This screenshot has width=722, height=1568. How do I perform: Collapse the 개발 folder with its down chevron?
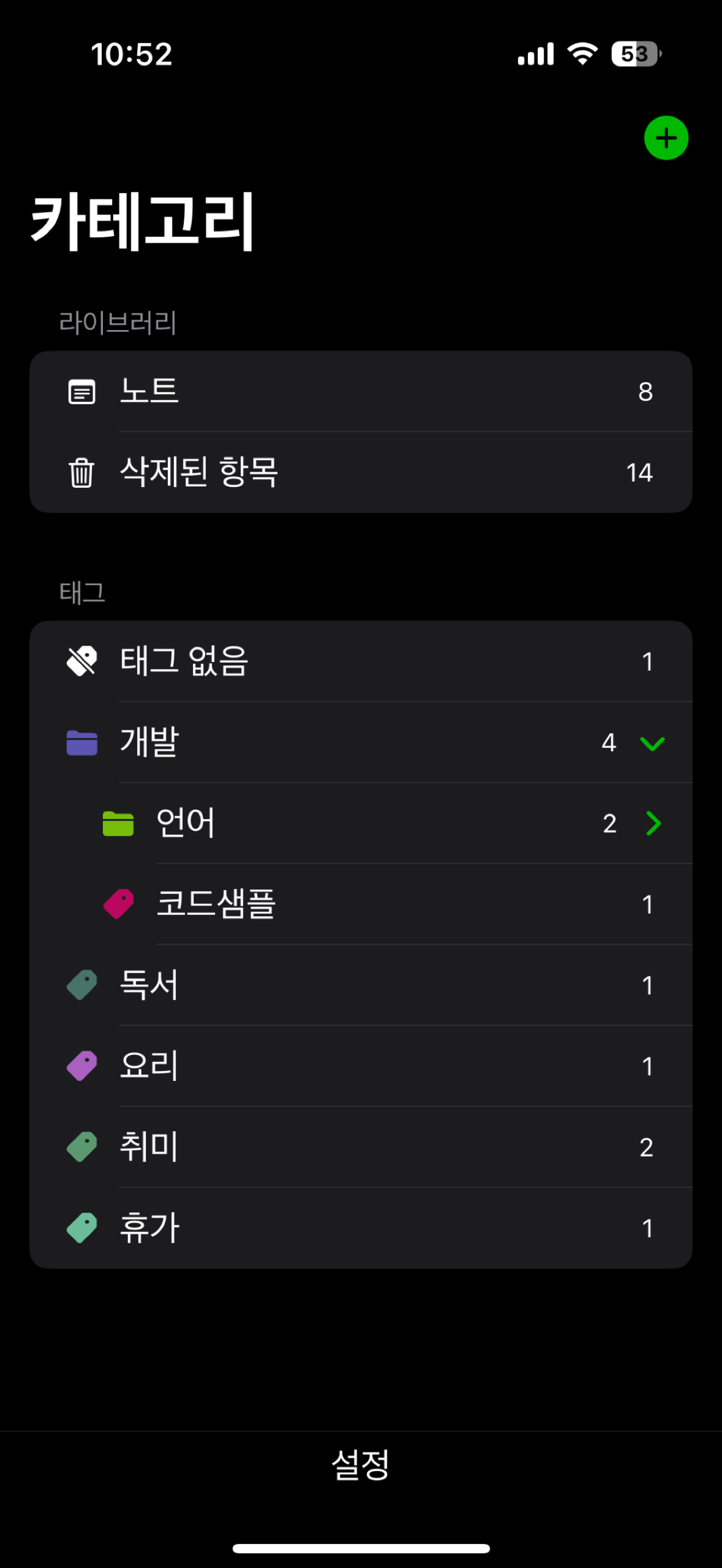pos(652,743)
